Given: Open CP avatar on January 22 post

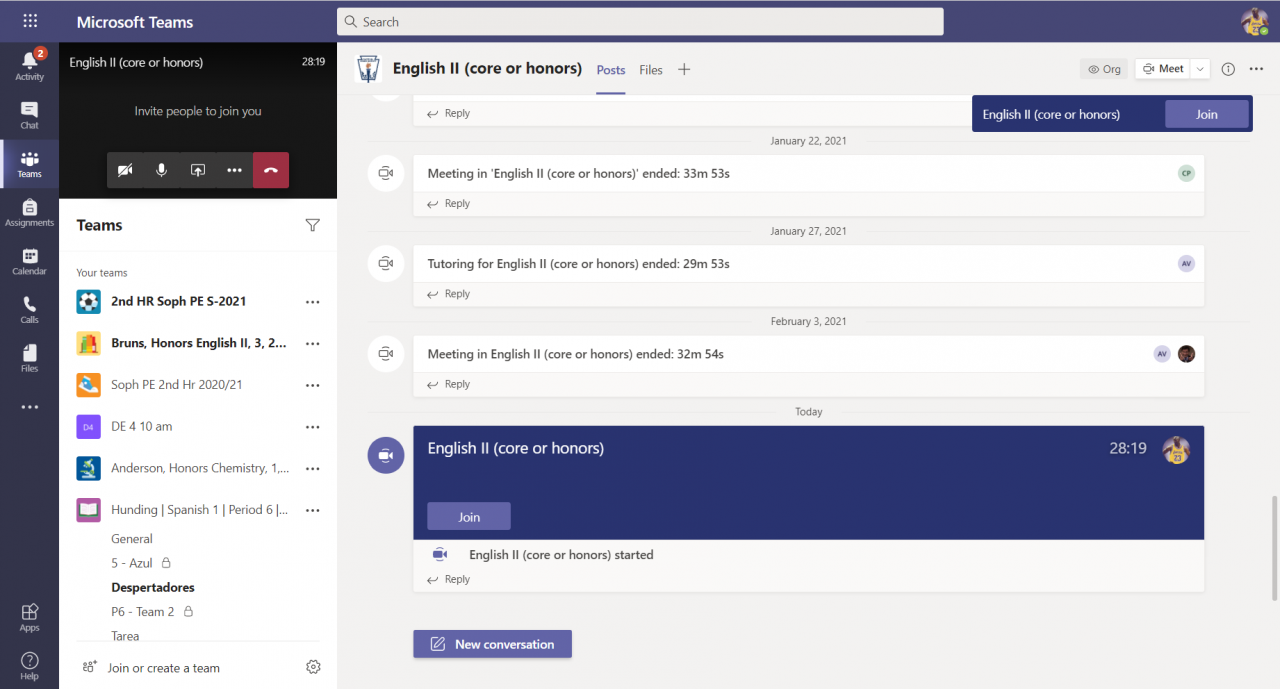Looking at the screenshot, I should 1186,173.
